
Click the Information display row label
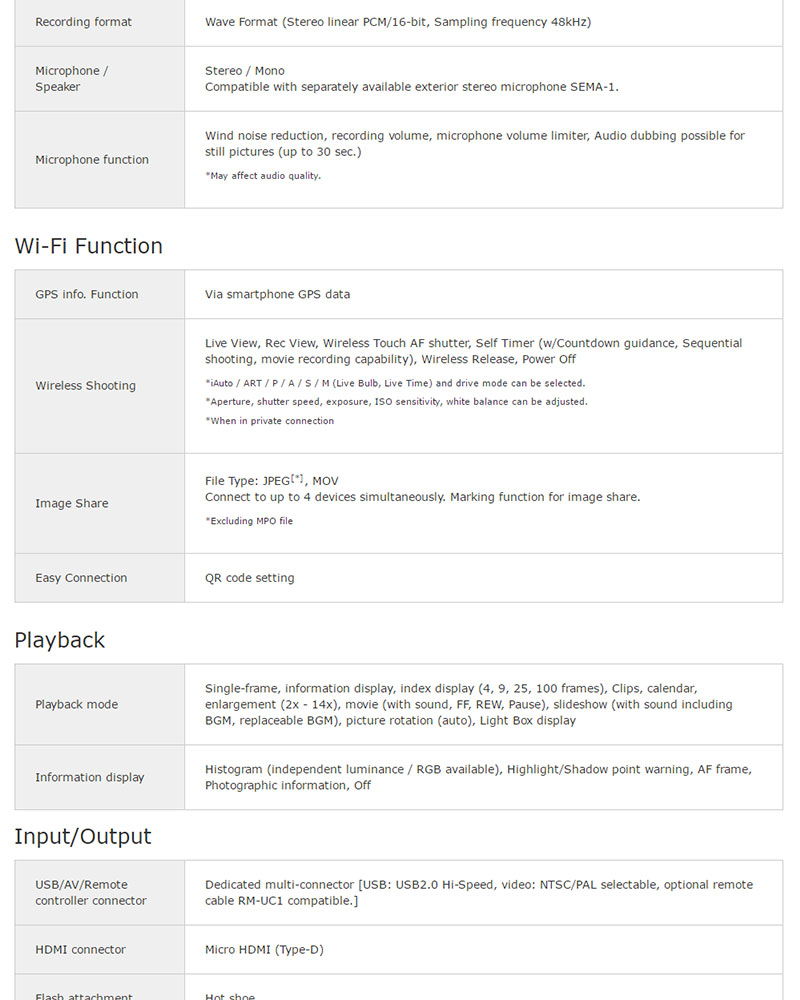tap(90, 778)
